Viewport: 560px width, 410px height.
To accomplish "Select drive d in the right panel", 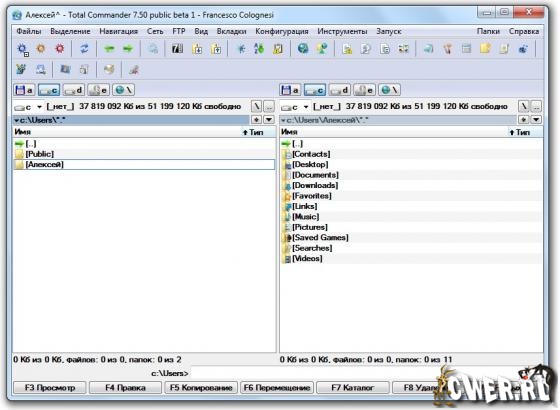I will [x=340, y=90].
